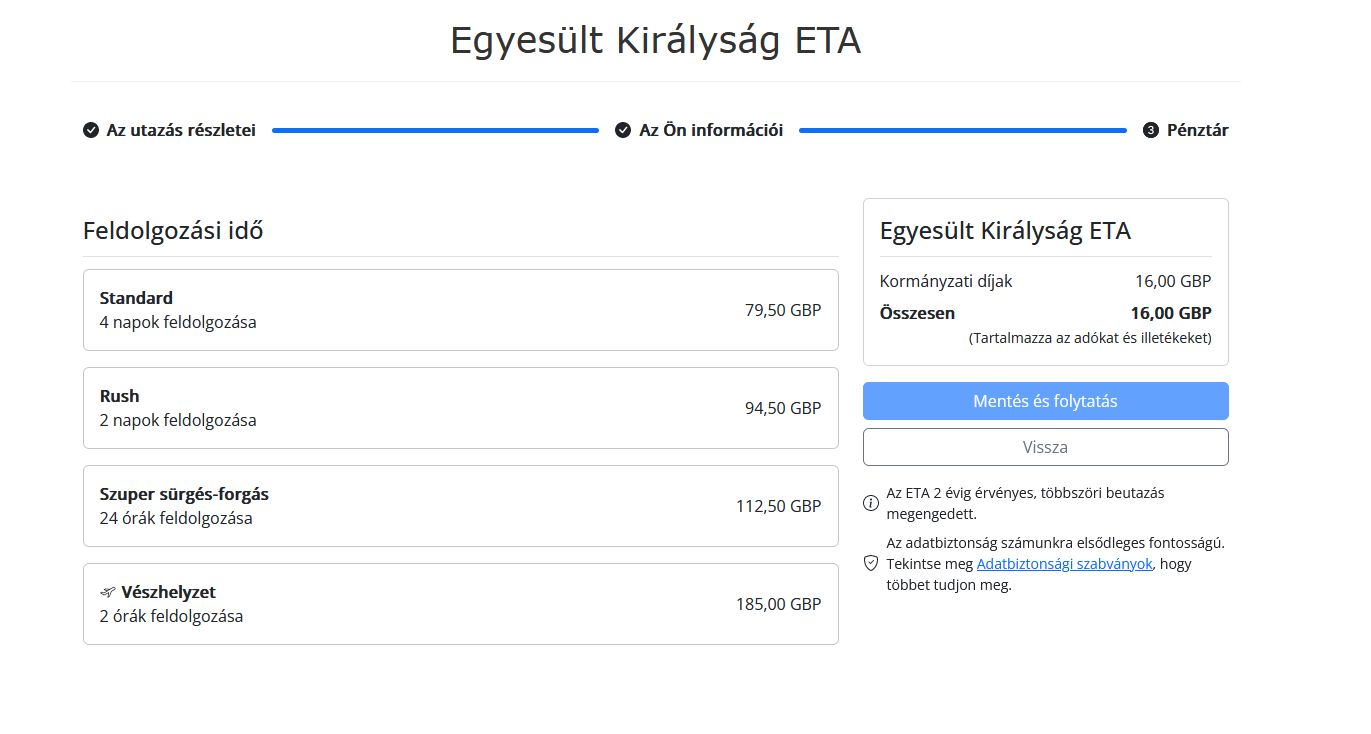Choose the Rush 2-day processing option

[461, 408]
